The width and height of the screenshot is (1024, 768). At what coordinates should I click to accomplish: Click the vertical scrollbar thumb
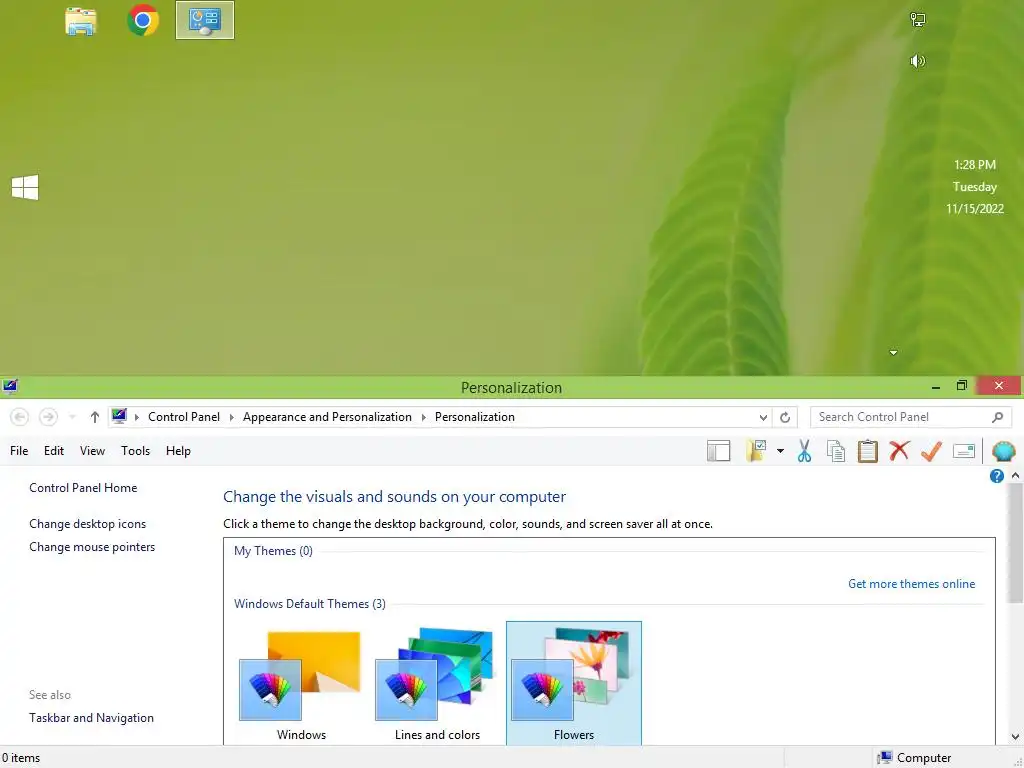tap(1016, 543)
